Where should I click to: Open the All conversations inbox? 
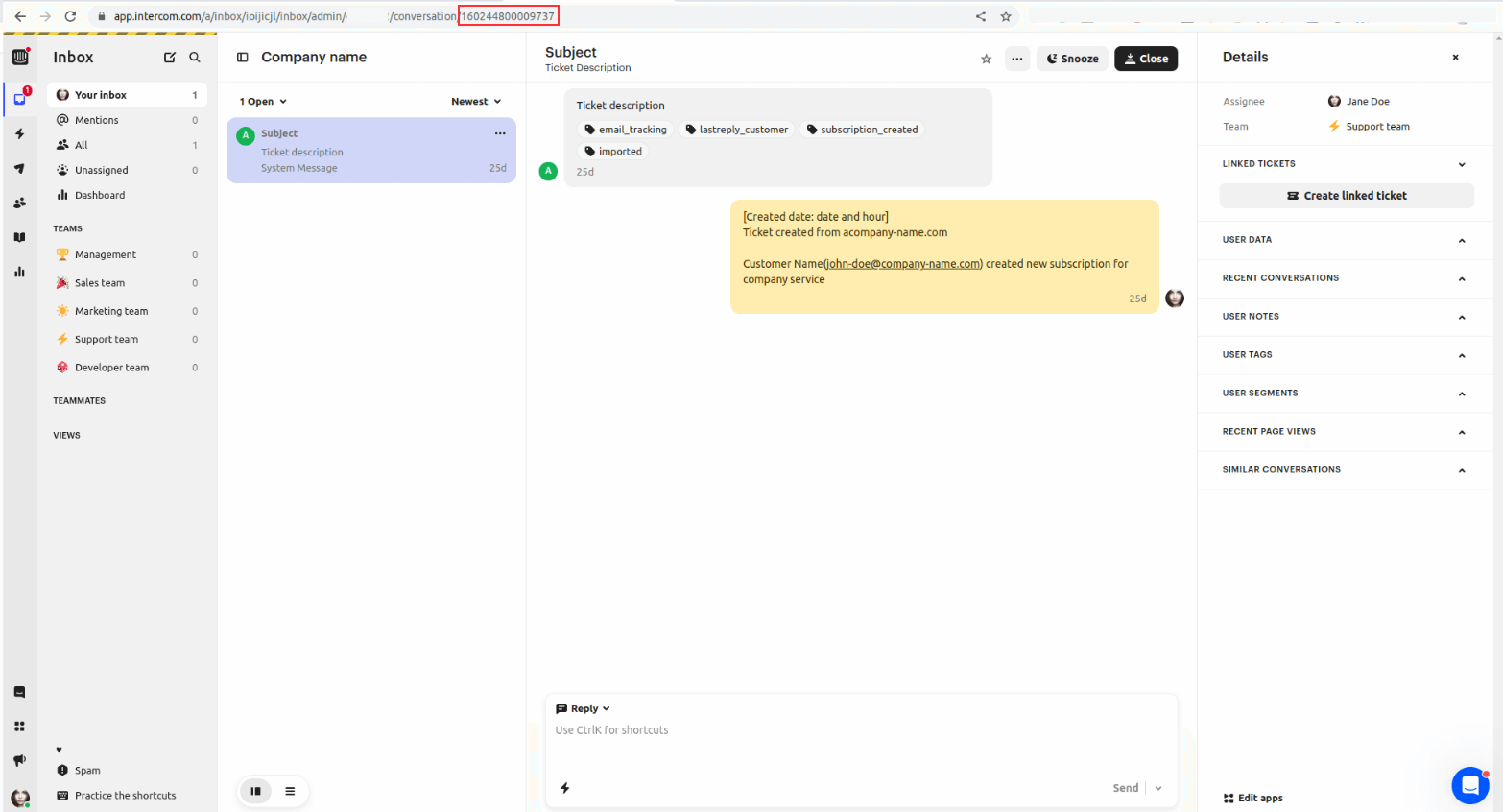pyautogui.click(x=127, y=145)
